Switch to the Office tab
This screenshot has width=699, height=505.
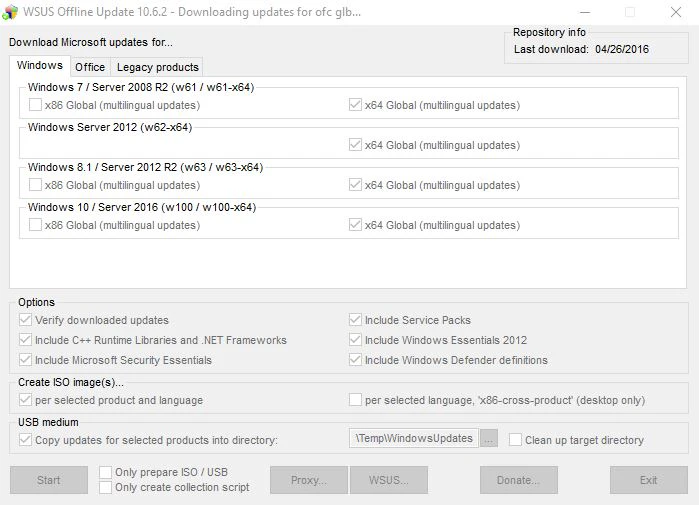pos(90,67)
